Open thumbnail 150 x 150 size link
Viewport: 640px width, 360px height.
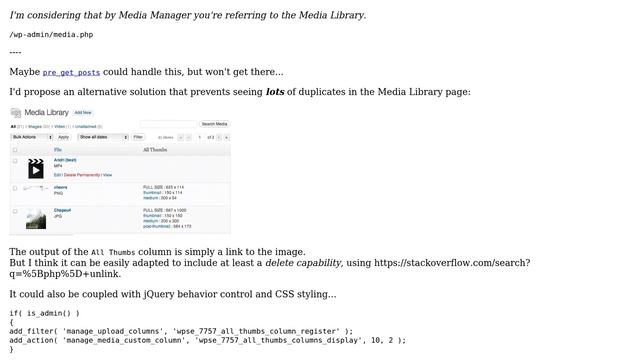coord(162,216)
